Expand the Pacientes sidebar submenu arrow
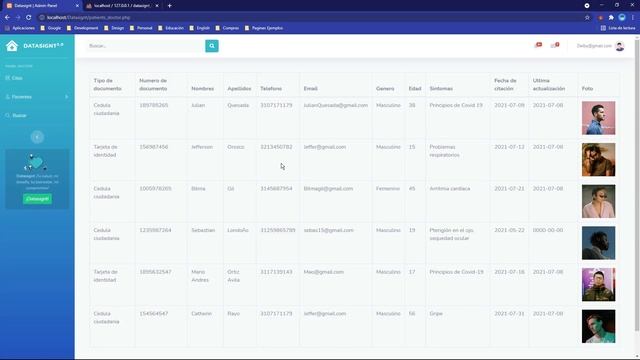Screen dimensions: 640x360 (x=67, y=97)
